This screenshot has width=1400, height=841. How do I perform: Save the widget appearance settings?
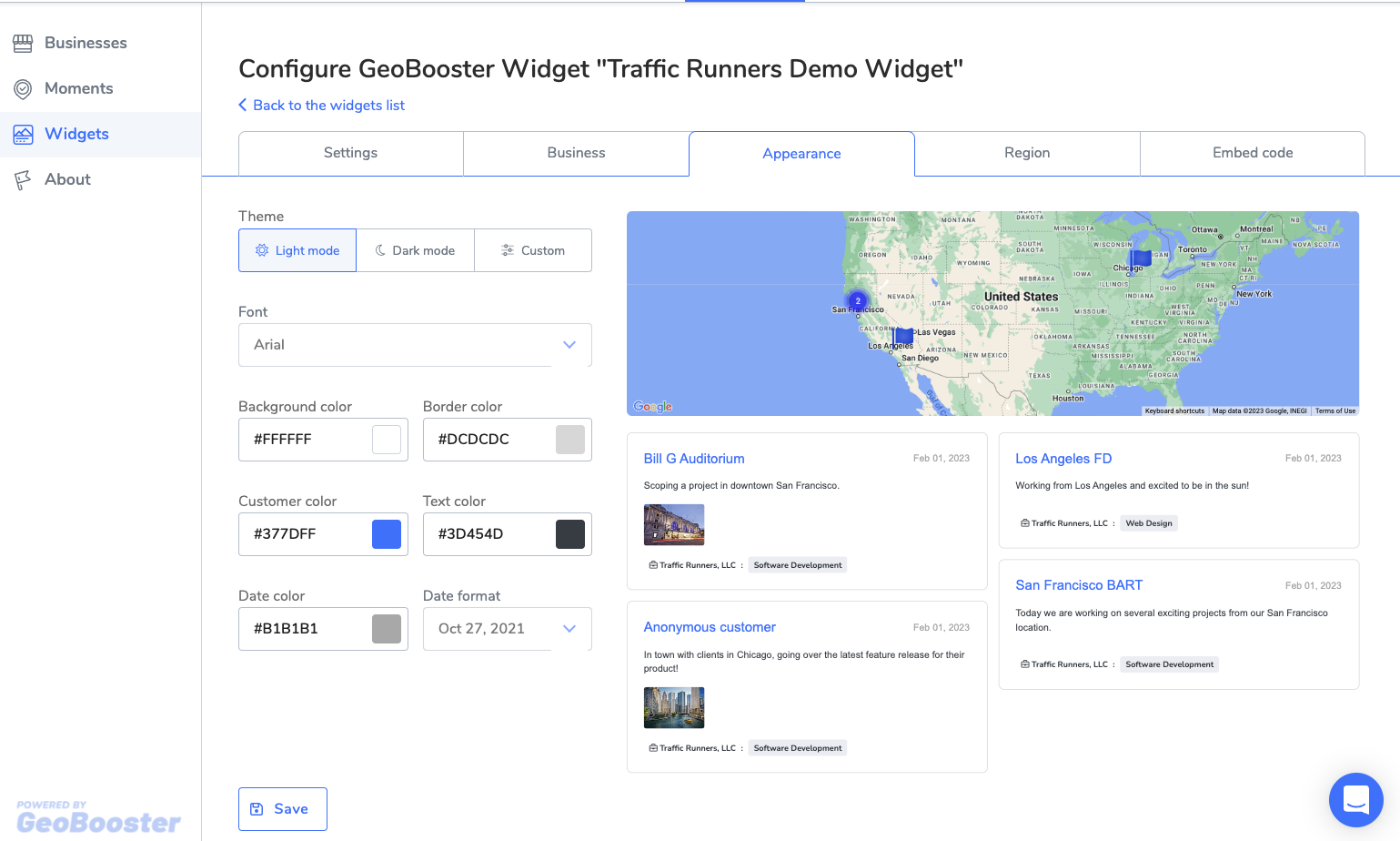[x=283, y=809]
